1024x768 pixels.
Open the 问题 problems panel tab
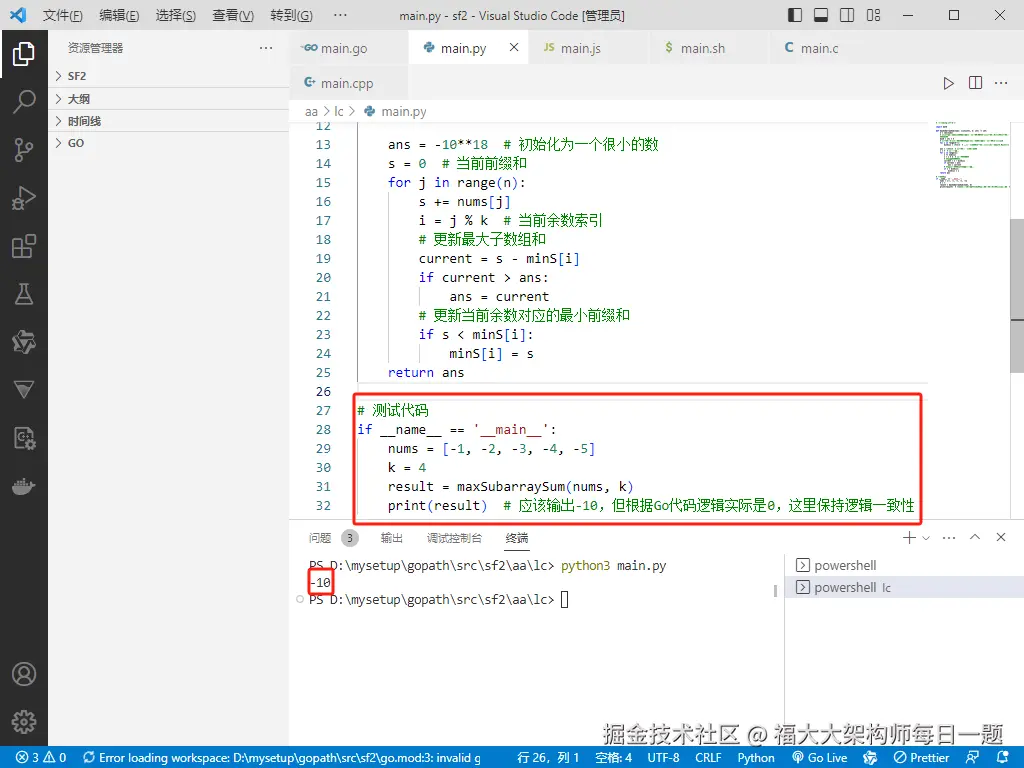(333, 537)
